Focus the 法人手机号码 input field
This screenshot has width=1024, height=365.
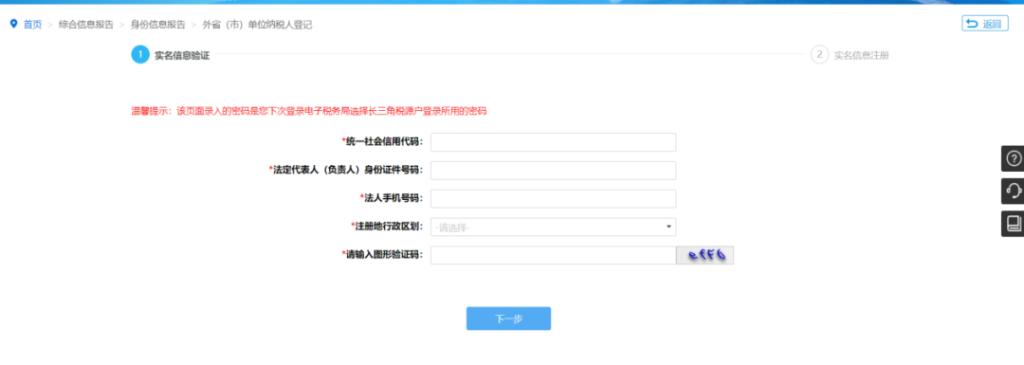coord(553,198)
